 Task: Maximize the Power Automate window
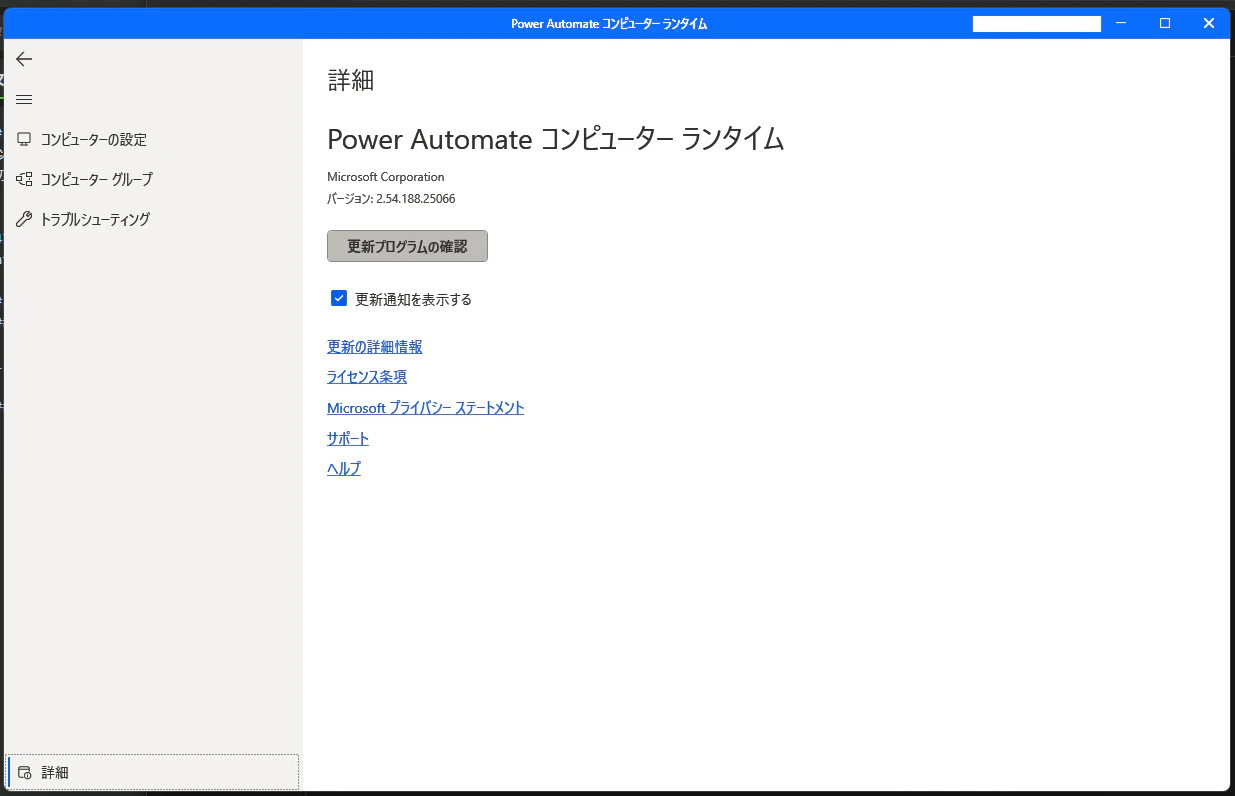[x=1165, y=23]
